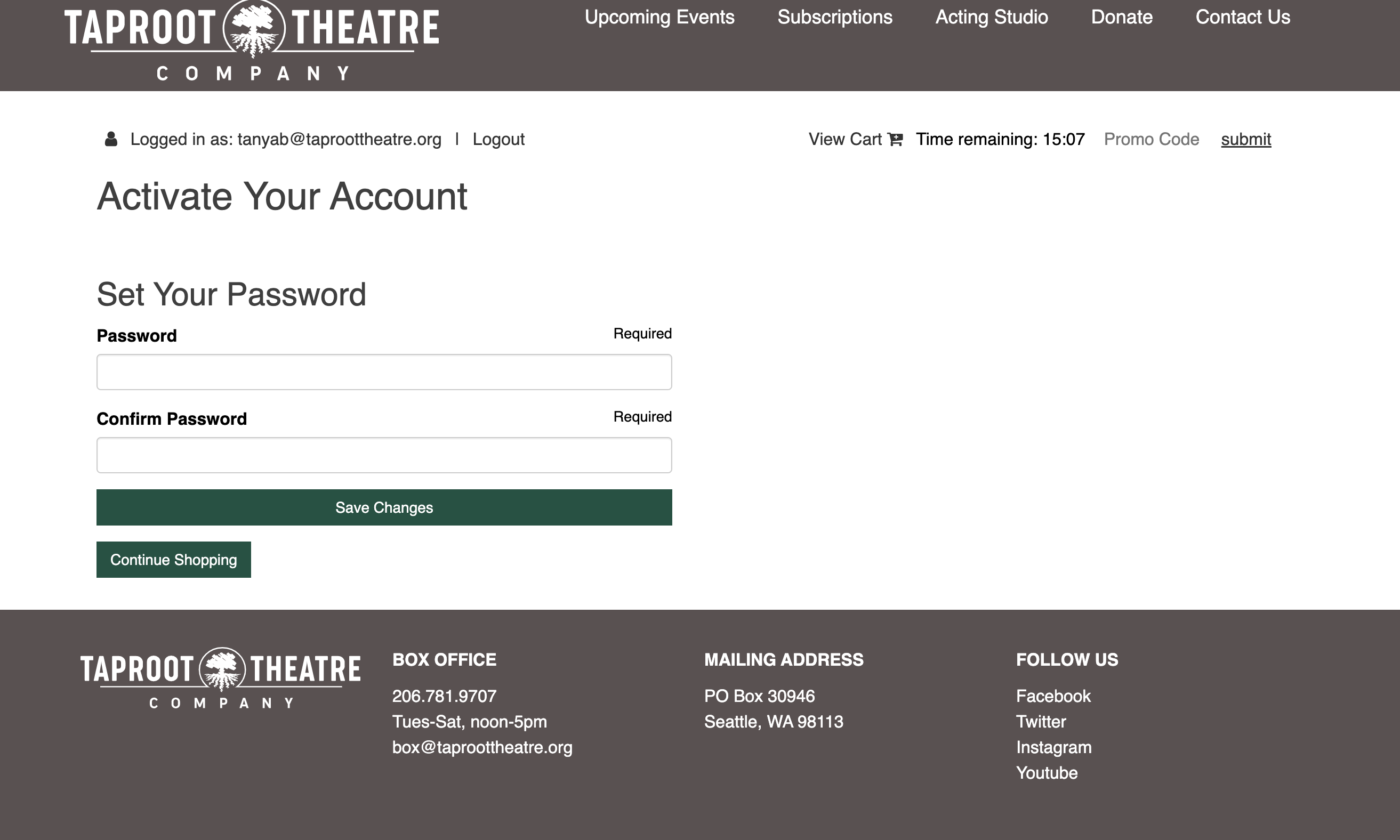Image resolution: width=1400 pixels, height=840 pixels.
Task: Open the Twitter link in the footer
Action: (x=1041, y=721)
